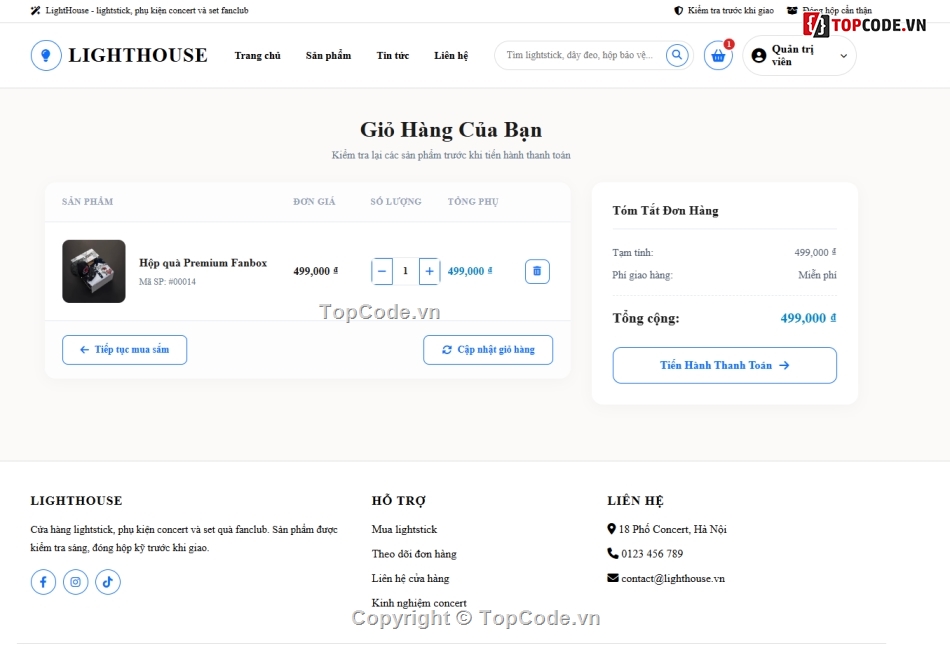The width and height of the screenshot is (950, 650).
Task: Open Sản phẩm menu item
Action: [x=328, y=56]
